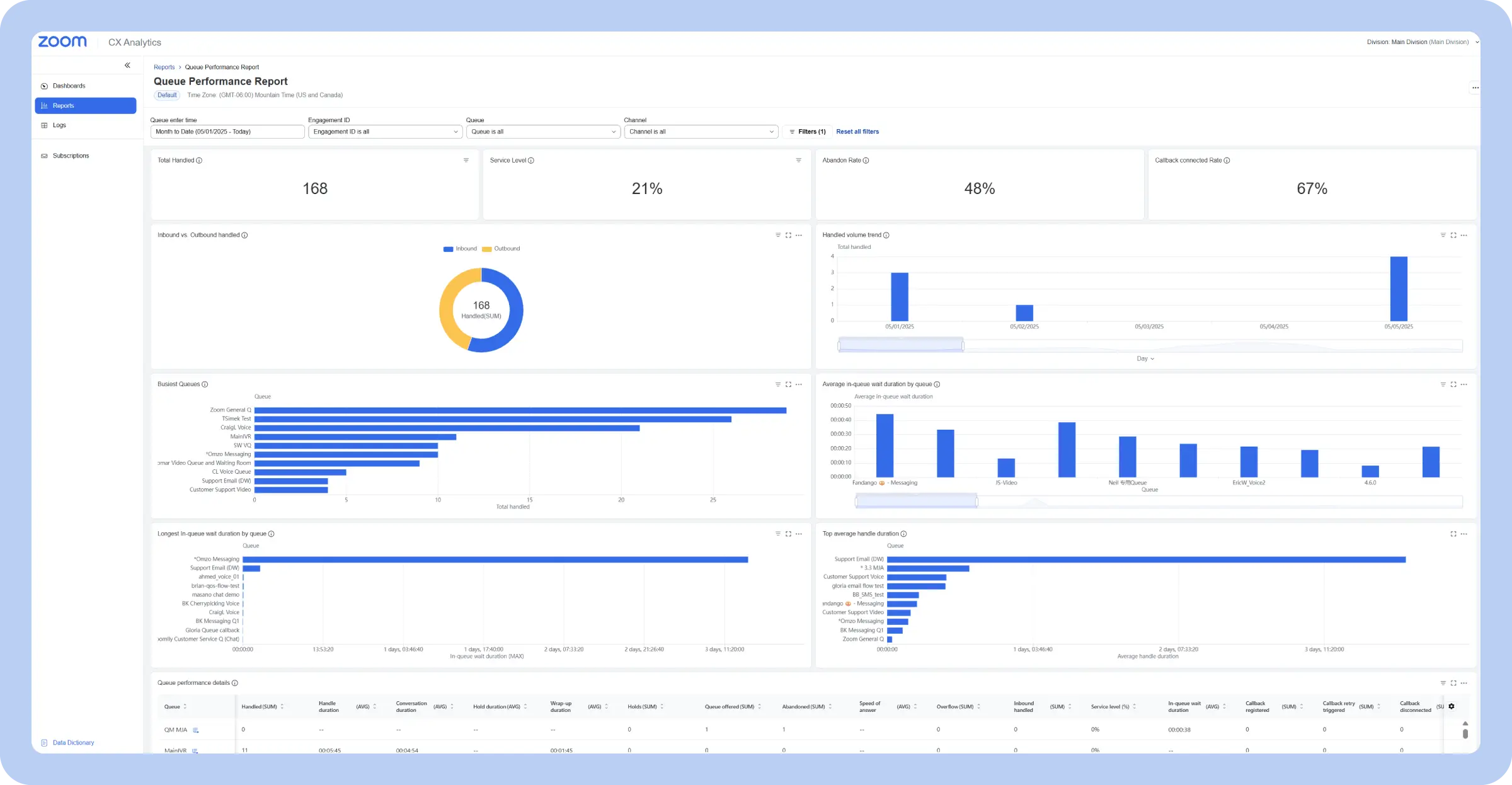This screenshot has height=785, width=1512.
Task: Select the Dashboards icon in the sidebar
Action: 44,86
